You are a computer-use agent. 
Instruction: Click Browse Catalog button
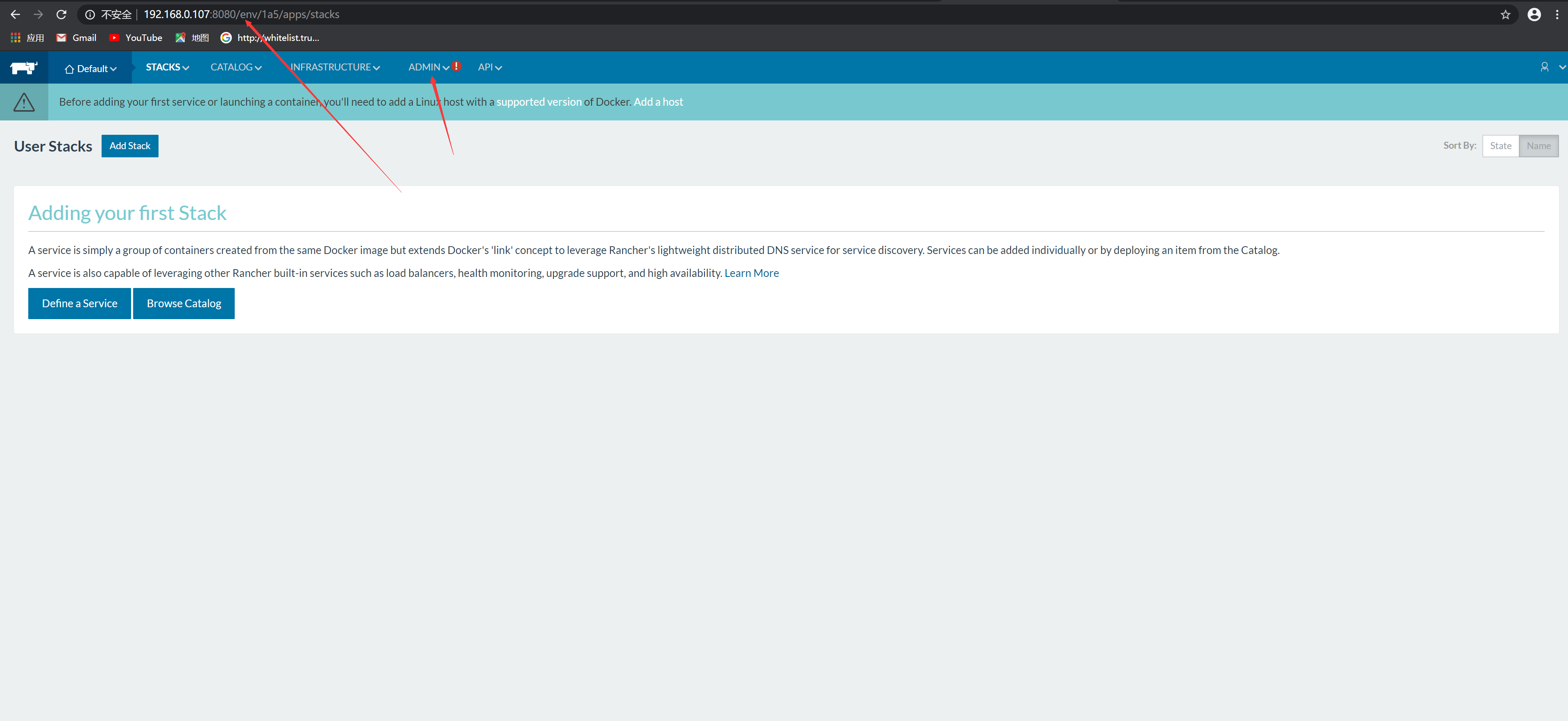184,304
